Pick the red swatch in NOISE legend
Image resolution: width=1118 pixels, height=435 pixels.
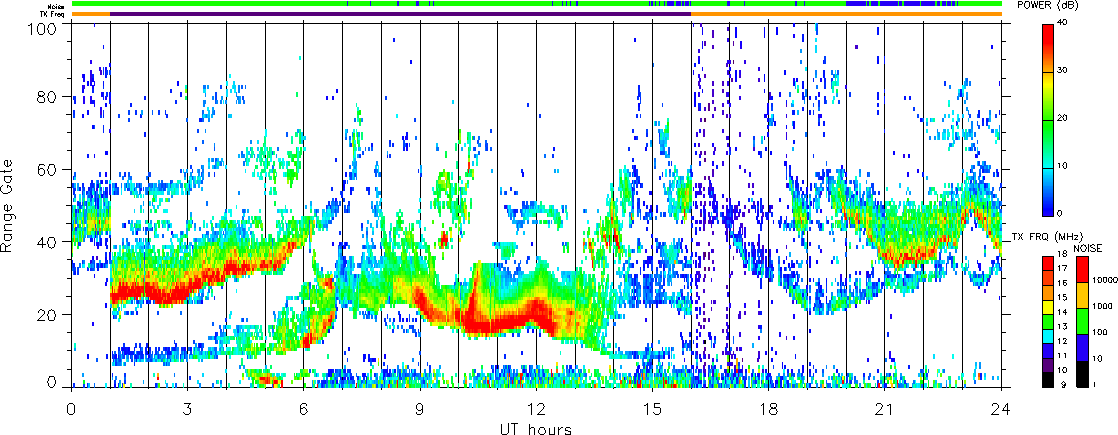coord(1082,269)
